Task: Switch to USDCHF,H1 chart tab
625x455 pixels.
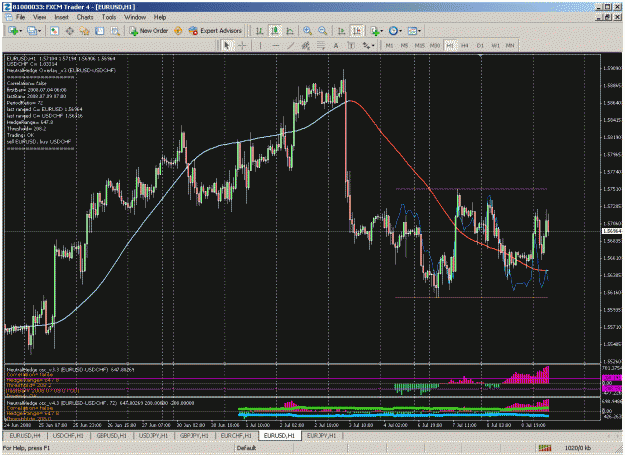Action: click(68, 435)
